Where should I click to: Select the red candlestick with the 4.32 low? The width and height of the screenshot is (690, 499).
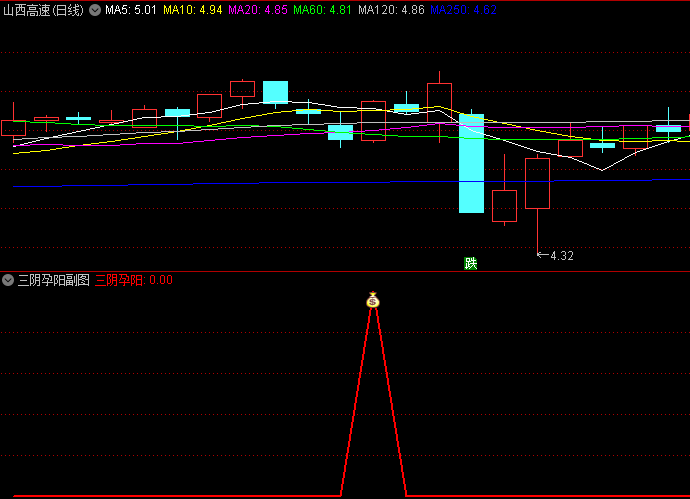537,183
